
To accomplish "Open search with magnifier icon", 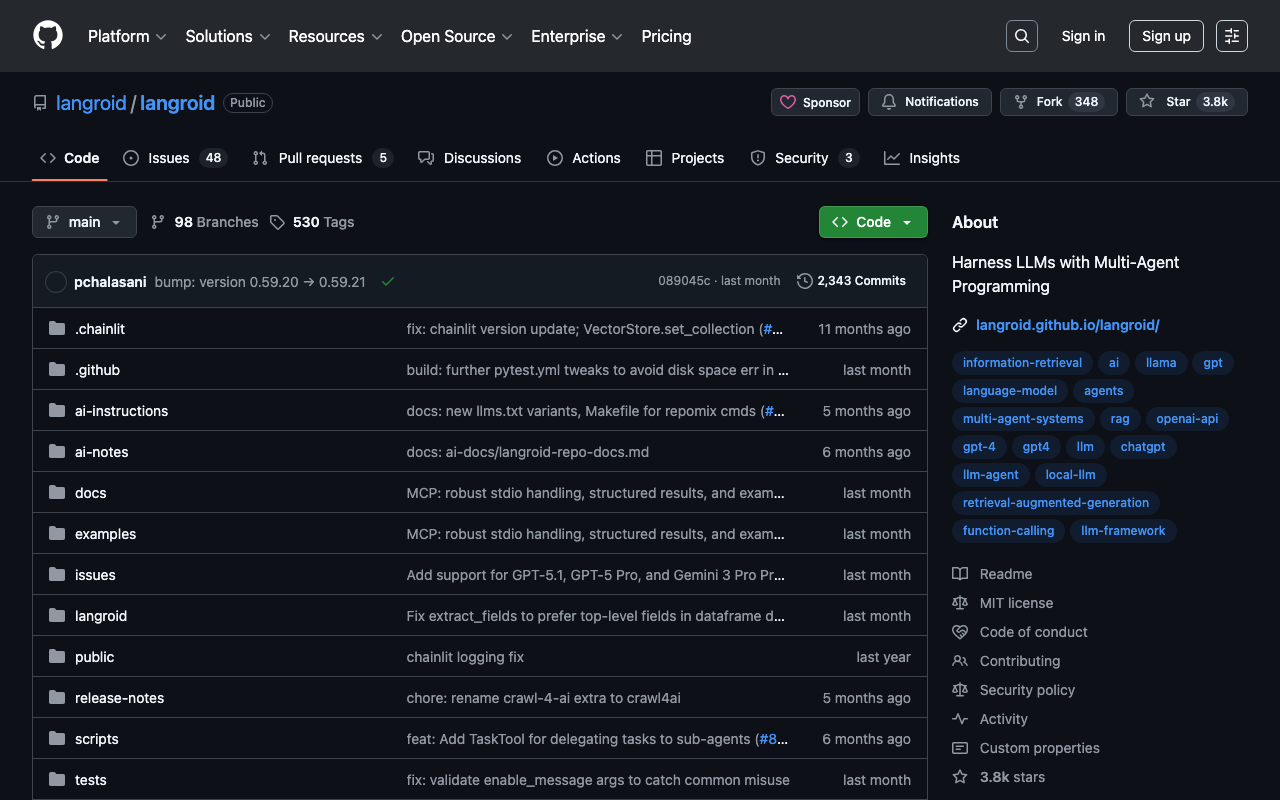I will coord(1021,36).
